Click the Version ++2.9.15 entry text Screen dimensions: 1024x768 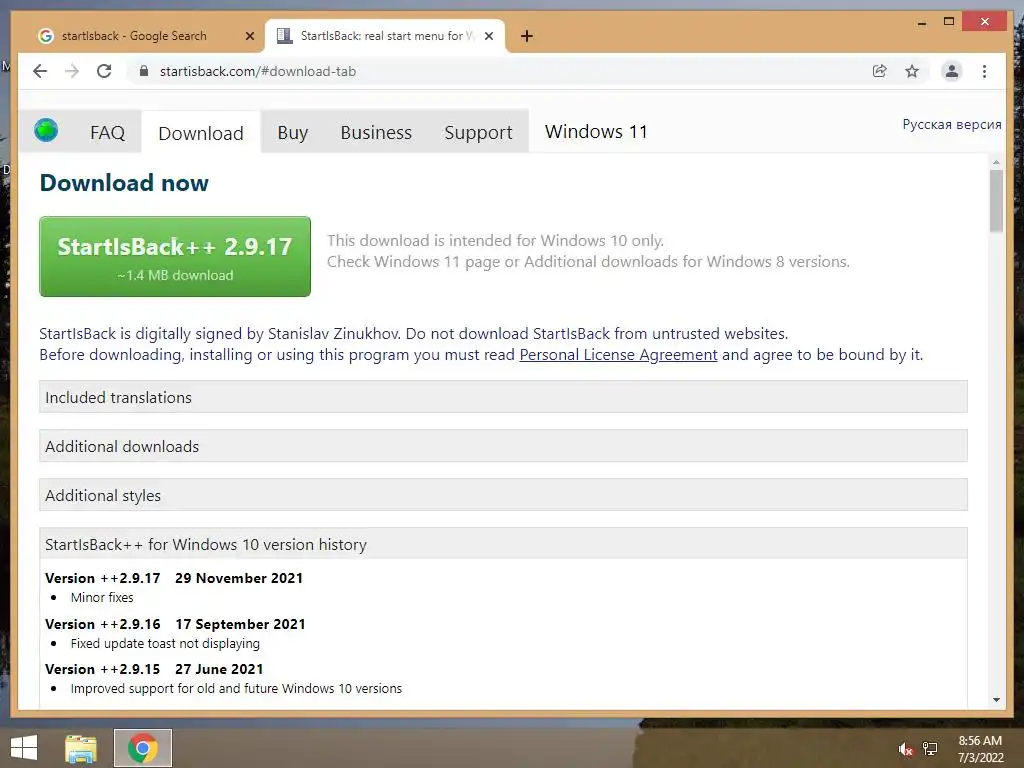tap(103, 669)
